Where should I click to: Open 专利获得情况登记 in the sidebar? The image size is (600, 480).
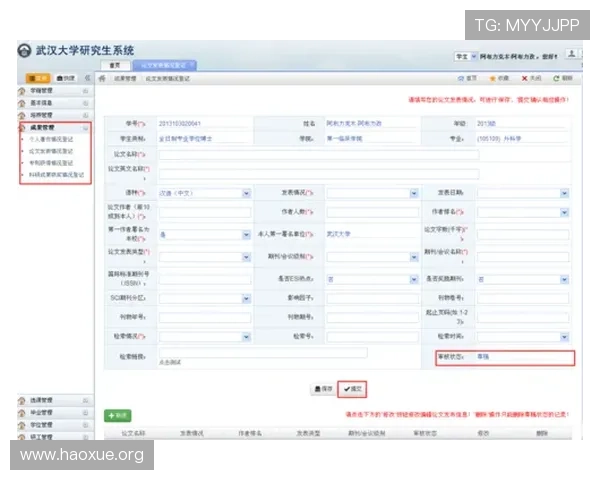tap(51, 163)
